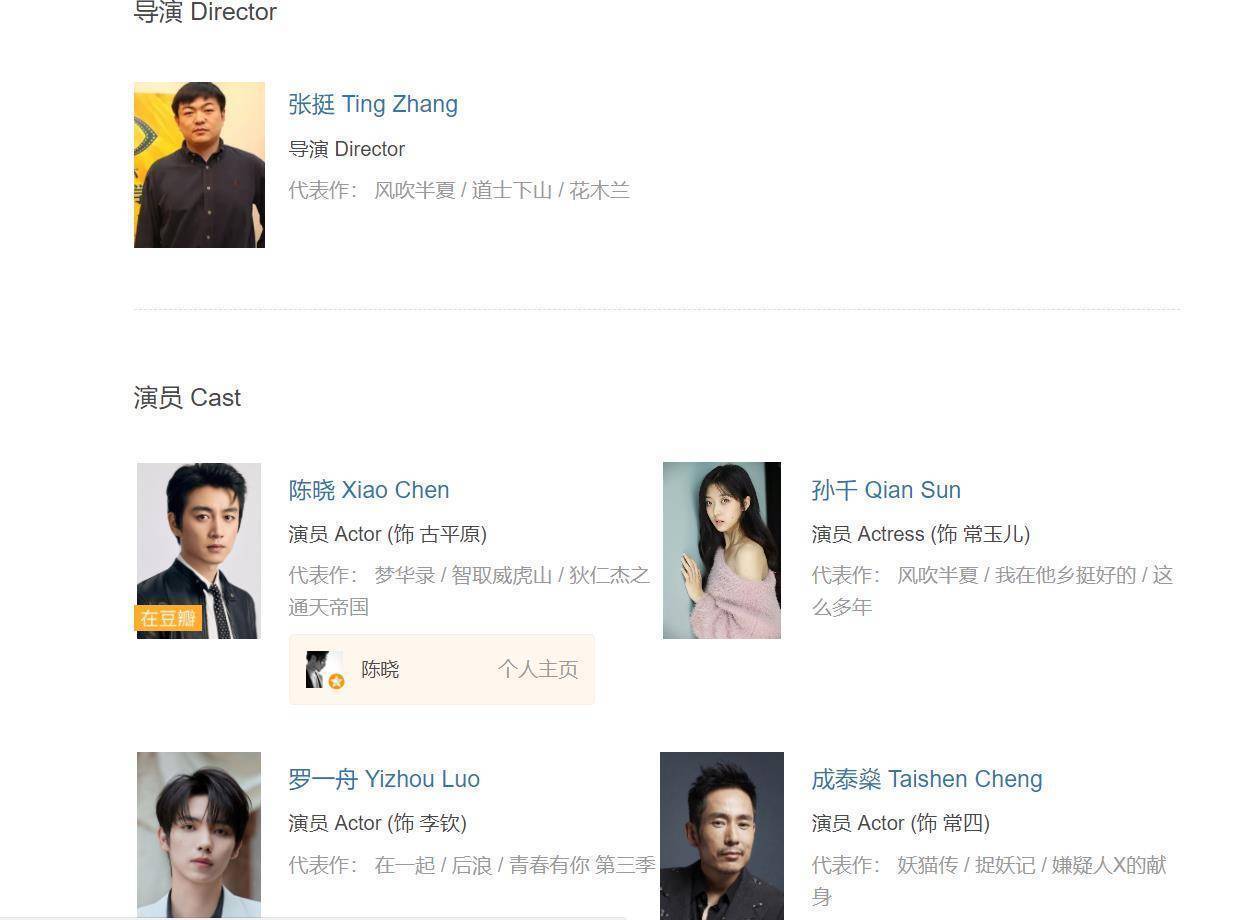The width and height of the screenshot is (1255, 920).
Task: Click the 在豆瓣 badge on Xiao Chen's photo
Action: pyautogui.click(x=168, y=618)
